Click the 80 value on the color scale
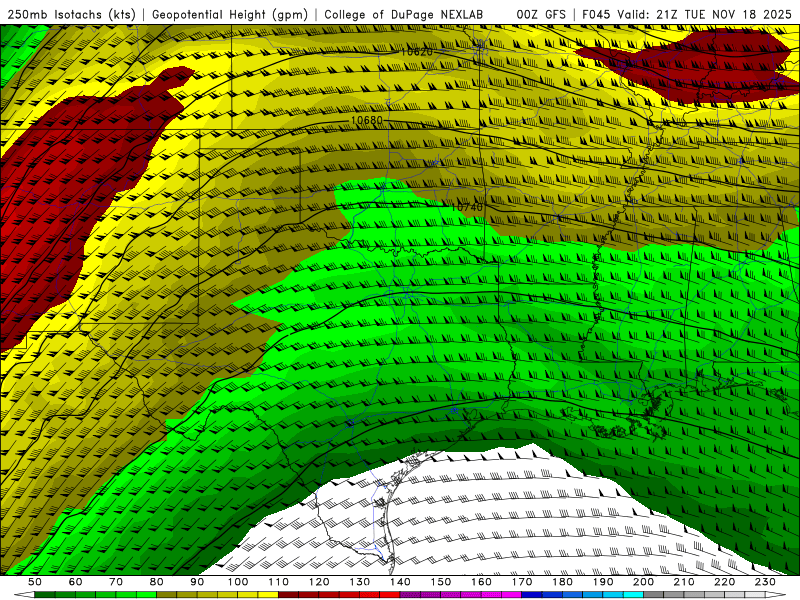Screen dimensions: 800x600 coord(157,582)
